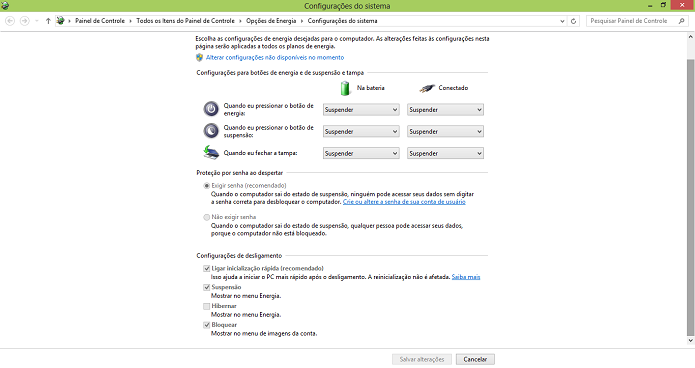Click the Cancelar button
The image size is (695, 368).
475,360
